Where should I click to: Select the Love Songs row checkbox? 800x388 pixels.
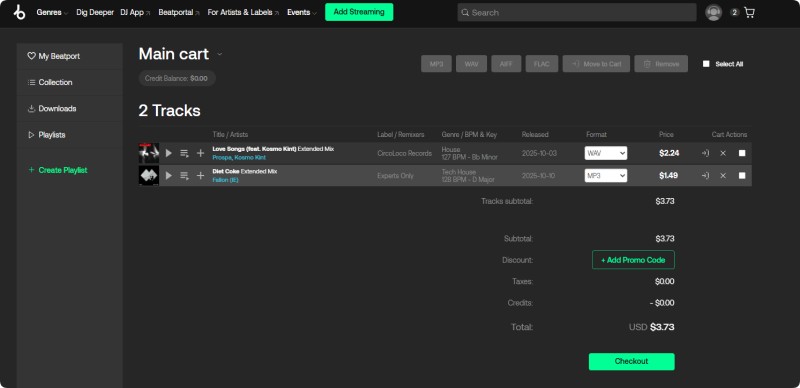point(742,153)
